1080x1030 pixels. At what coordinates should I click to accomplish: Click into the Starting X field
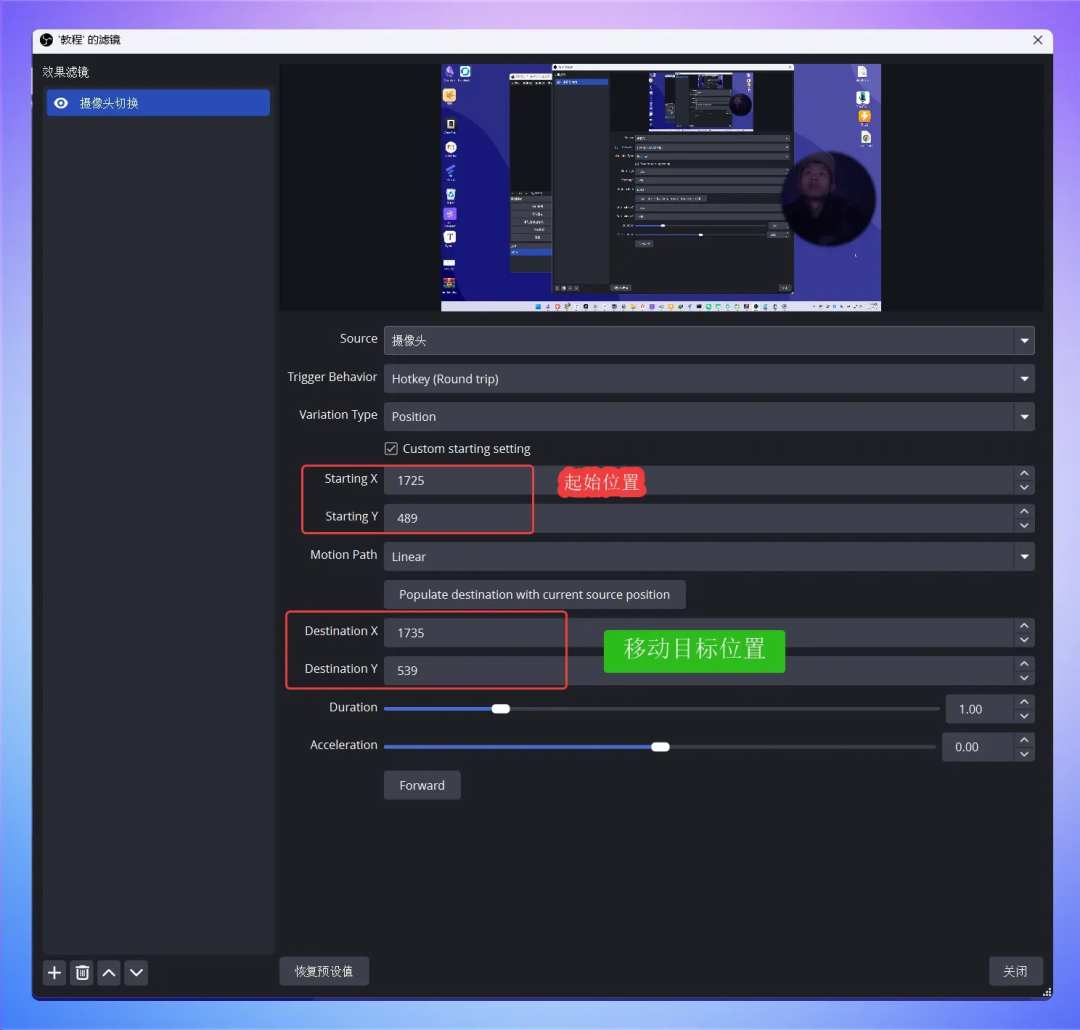(690, 481)
